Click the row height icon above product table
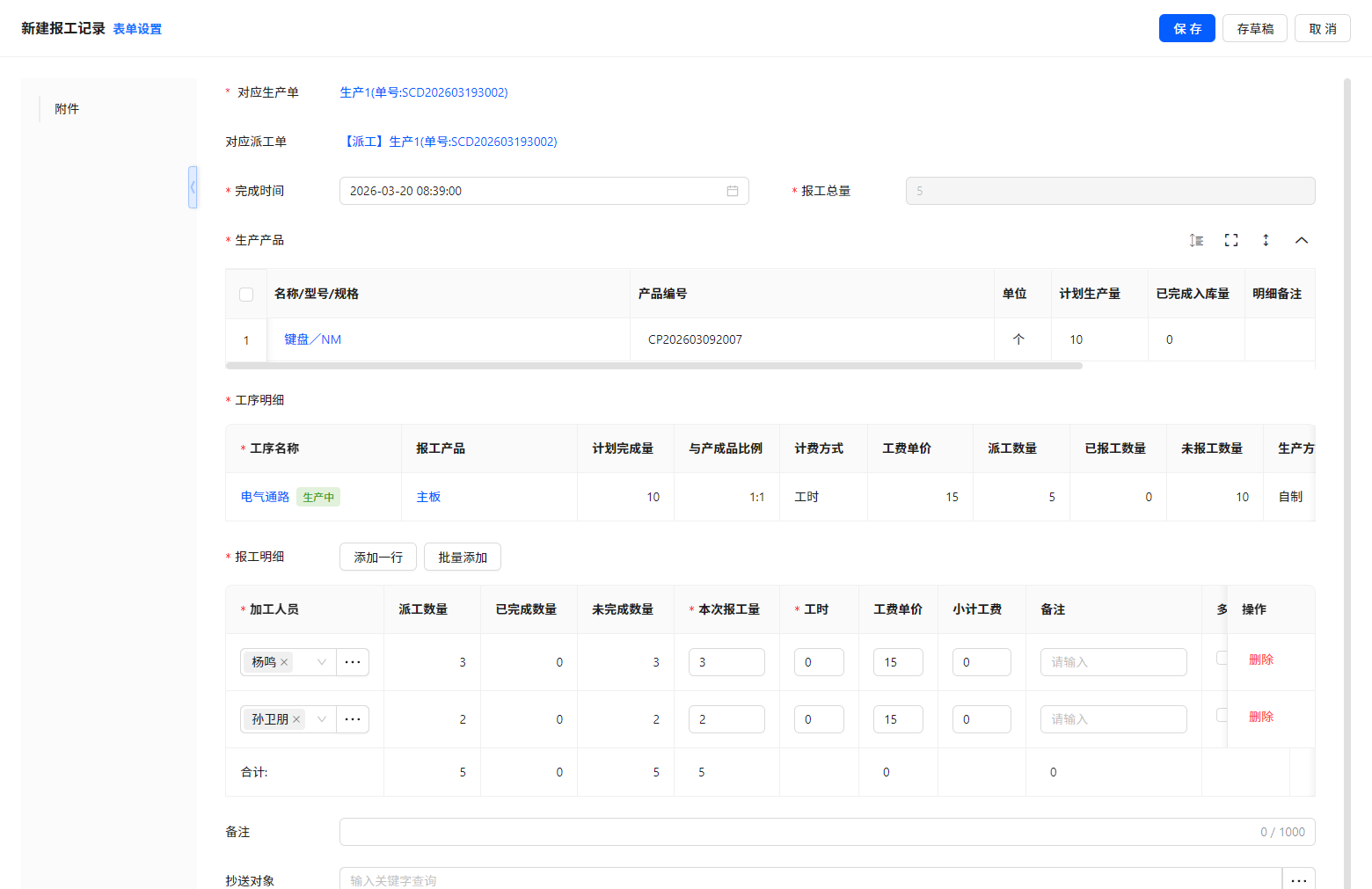 (x=1196, y=240)
